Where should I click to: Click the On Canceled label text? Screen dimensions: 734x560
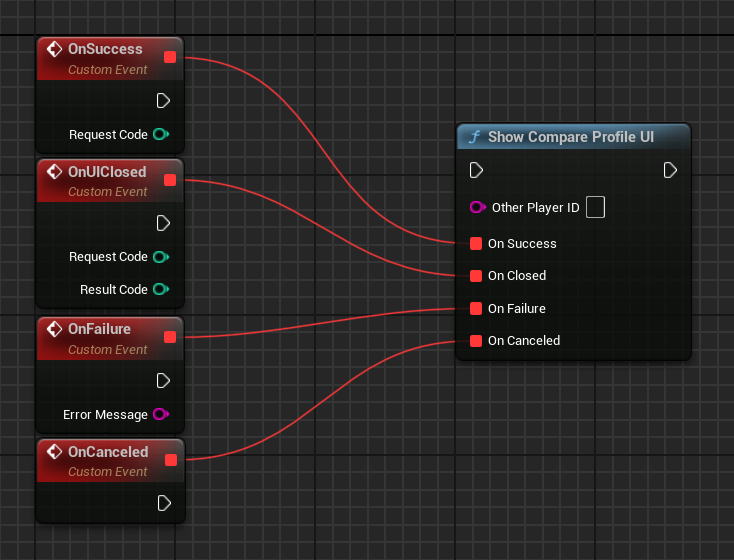tap(524, 341)
